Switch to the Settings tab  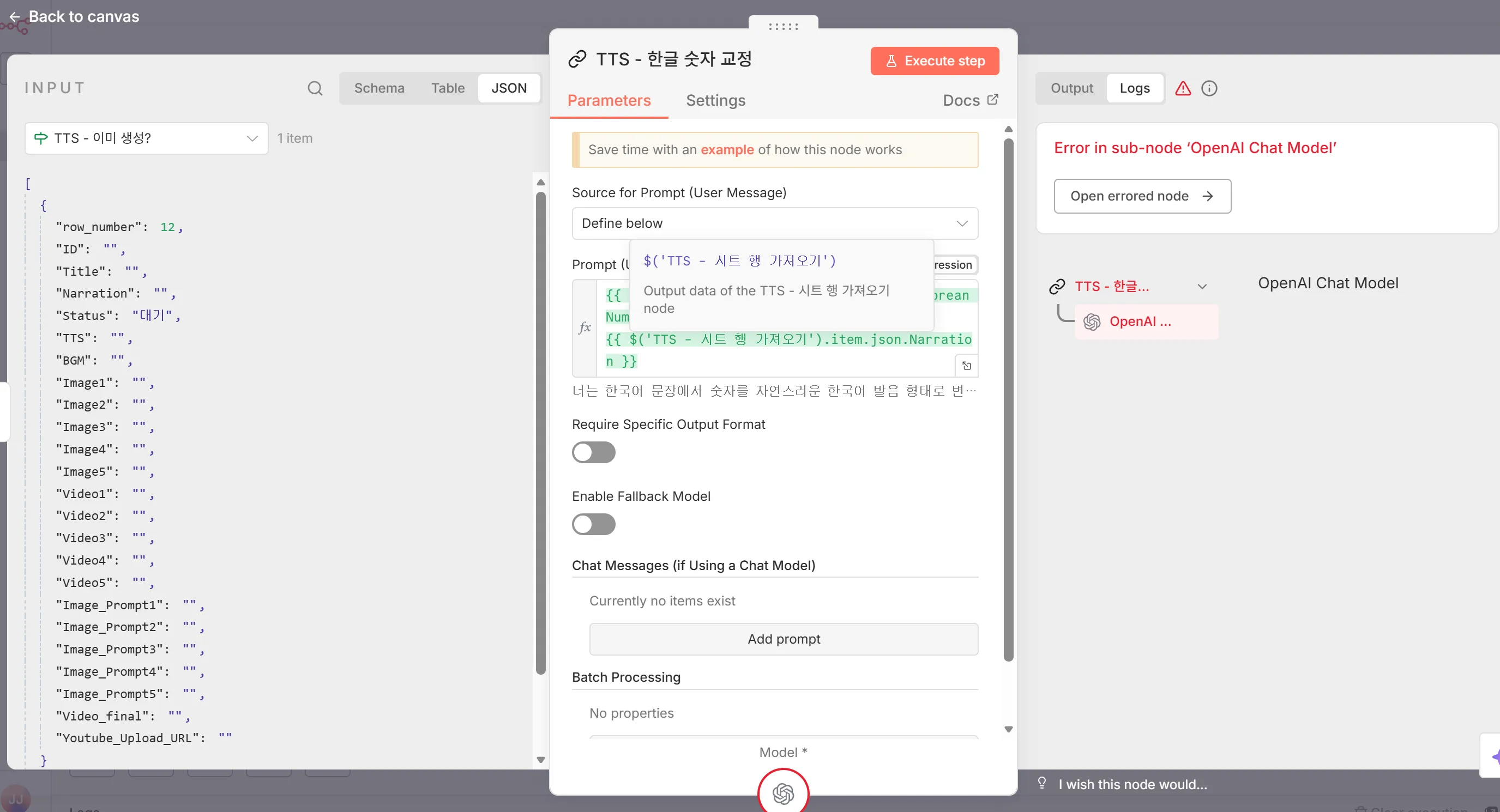coord(715,100)
